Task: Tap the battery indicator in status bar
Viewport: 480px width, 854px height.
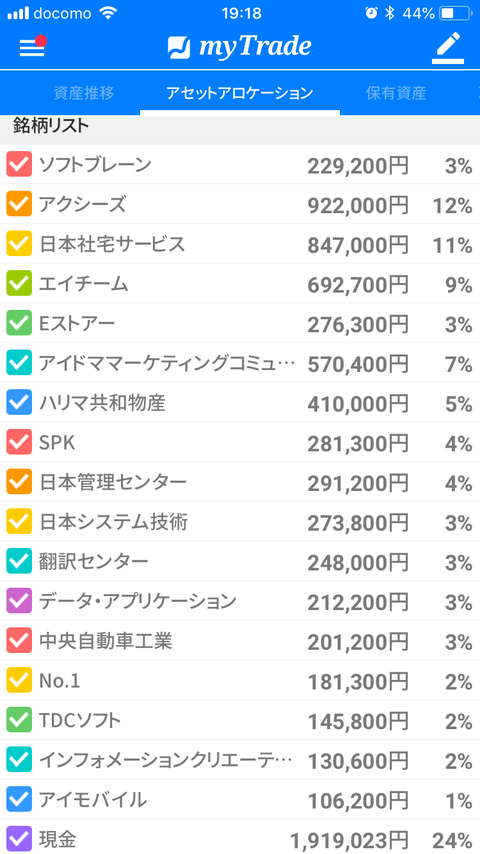Action: point(454,14)
